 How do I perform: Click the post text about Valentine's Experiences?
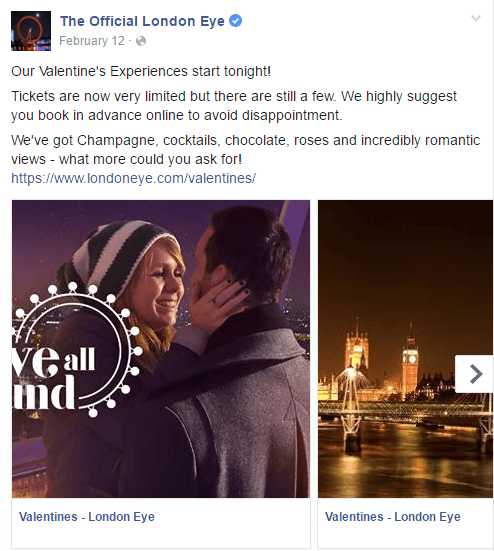pyautogui.click(x=141, y=71)
